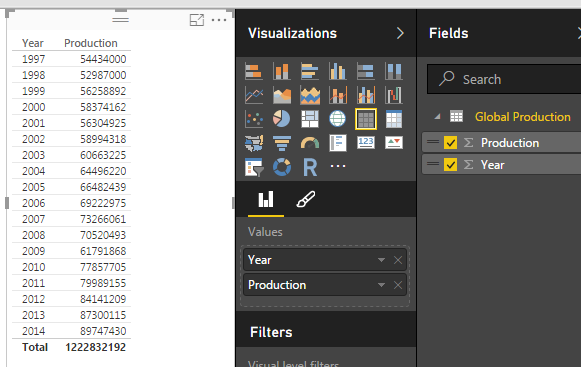Click the 2000 year cell

[x=33, y=107]
